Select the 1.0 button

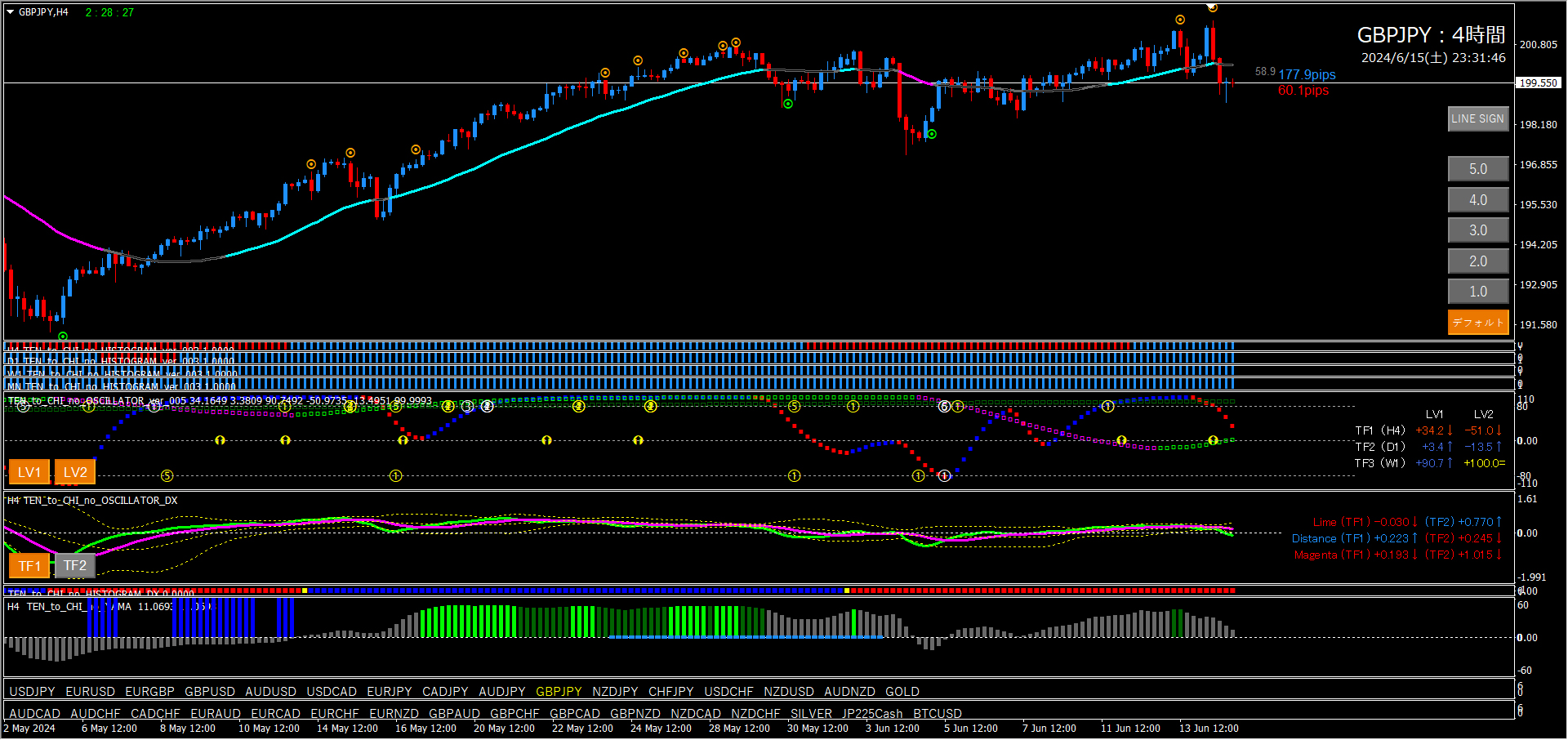pyautogui.click(x=1478, y=292)
